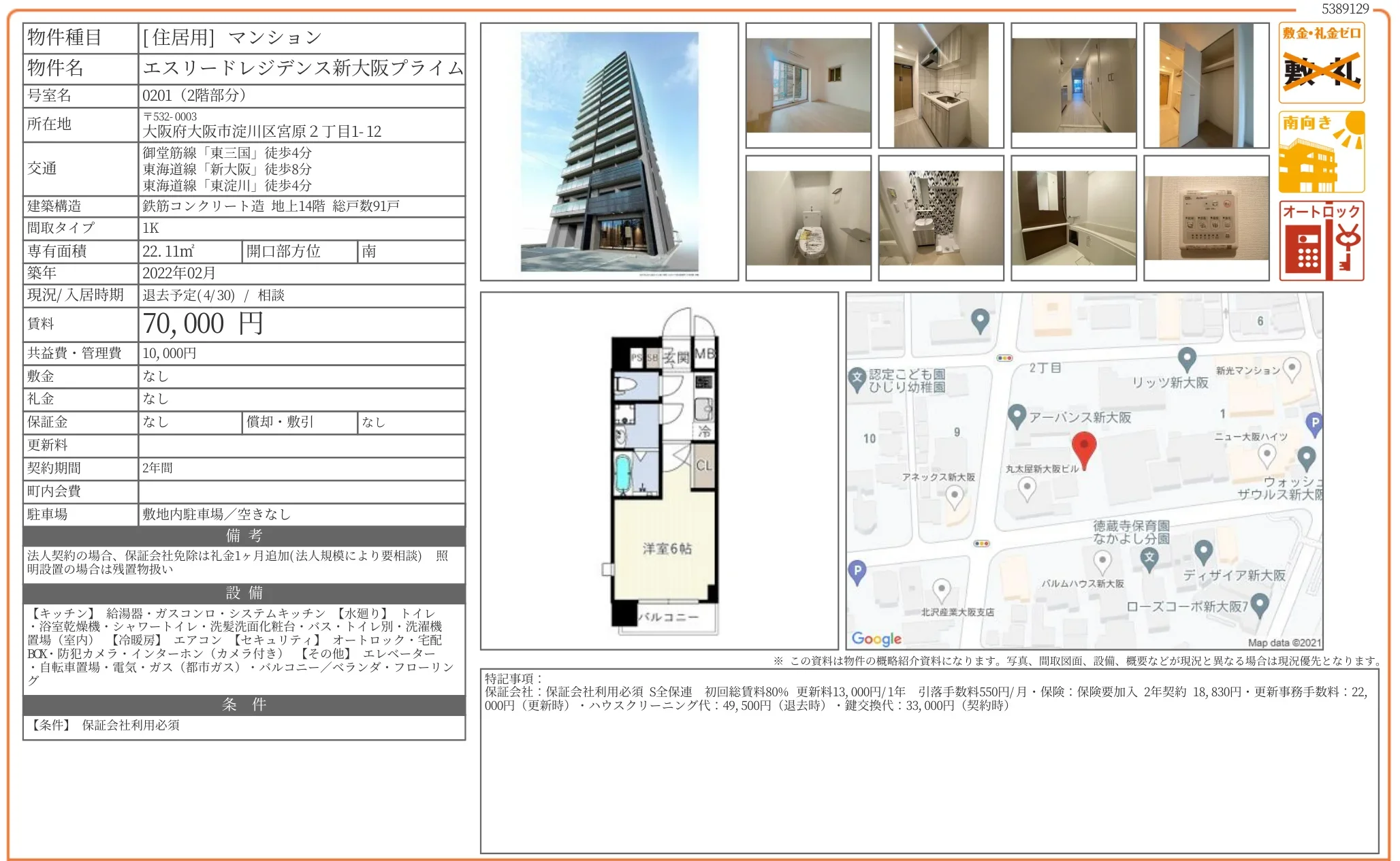Click the リッツ新大阪 map pin
The height and width of the screenshot is (861, 1400).
(1186, 358)
